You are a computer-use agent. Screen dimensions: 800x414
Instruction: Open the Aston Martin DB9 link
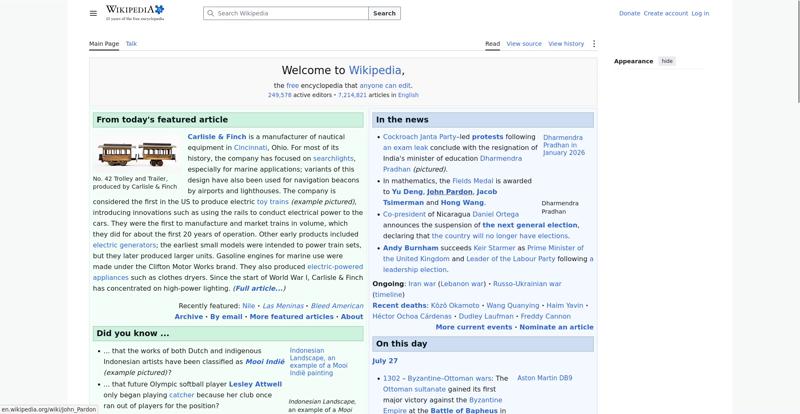pos(544,378)
